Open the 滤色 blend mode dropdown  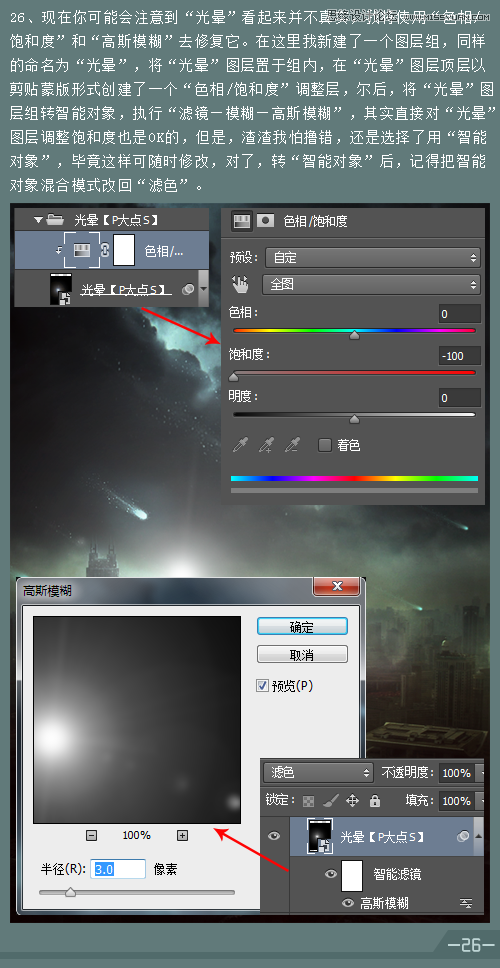tap(319, 772)
